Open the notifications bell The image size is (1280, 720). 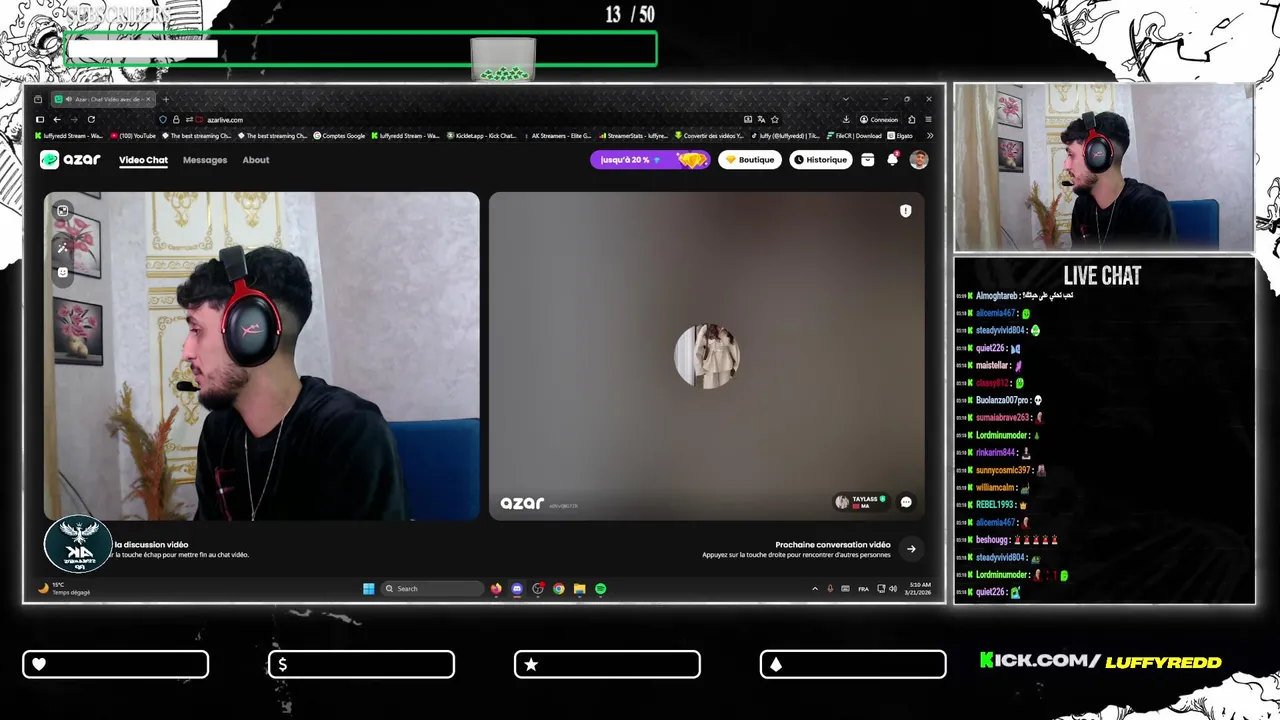pos(893,160)
